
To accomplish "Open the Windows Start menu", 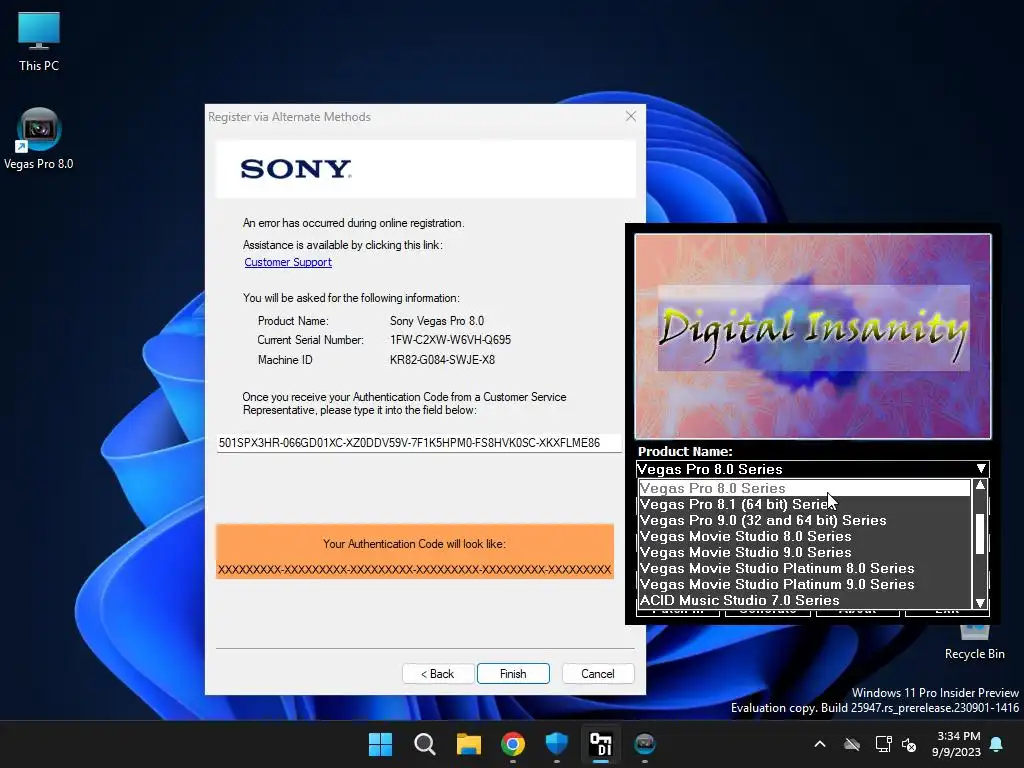I will (x=380, y=744).
